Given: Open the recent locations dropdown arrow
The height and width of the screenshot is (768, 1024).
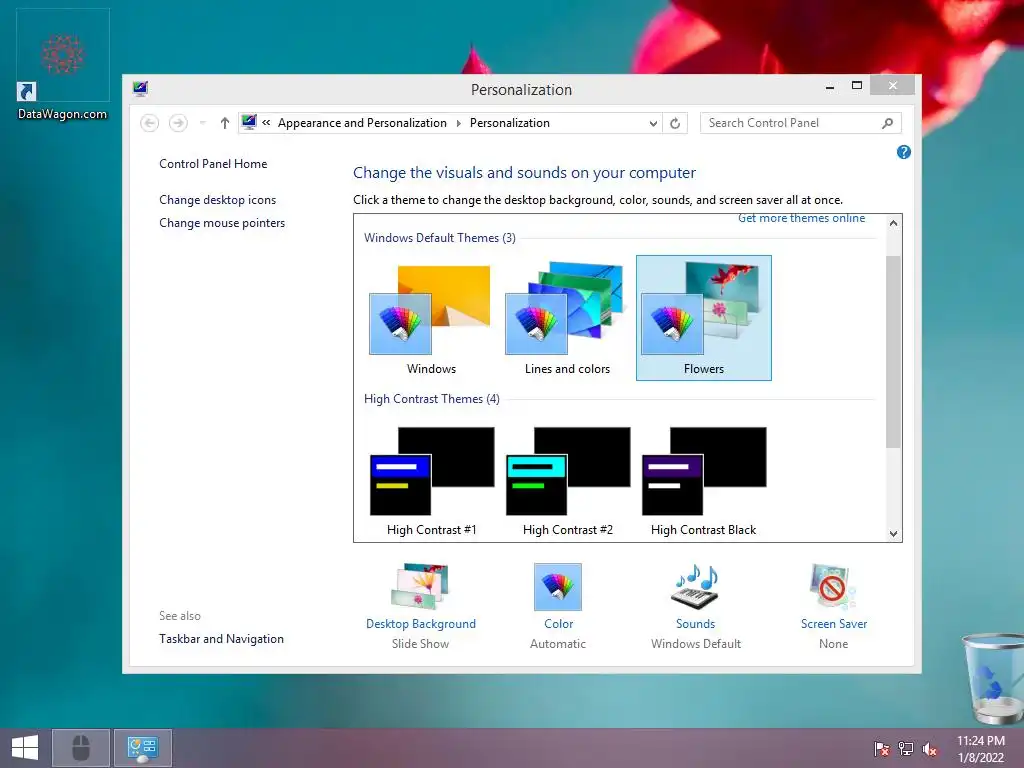Looking at the screenshot, I should click(202, 123).
